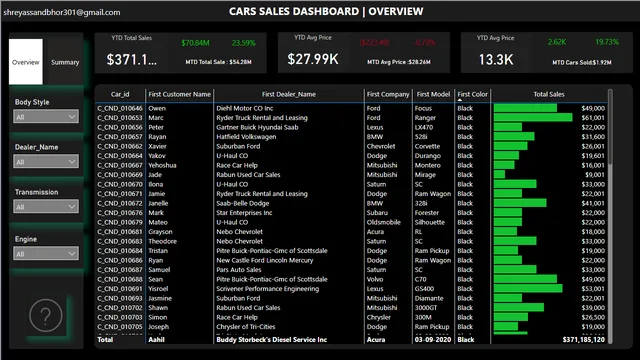Click company Chrysler cell
640x360 pixels.
tap(378, 317)
